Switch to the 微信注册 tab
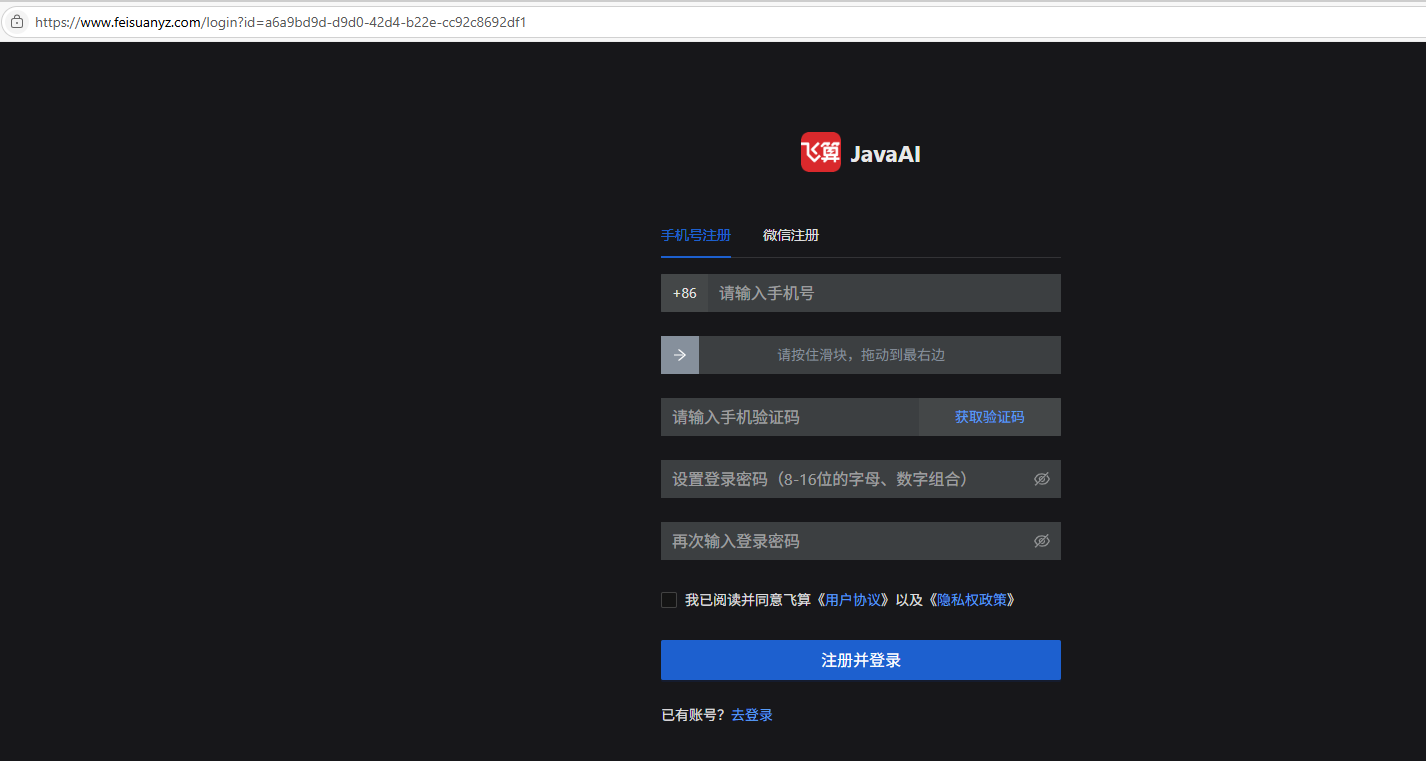The width and height of the screenshot is (1426, 761). (x=790, y=235)
